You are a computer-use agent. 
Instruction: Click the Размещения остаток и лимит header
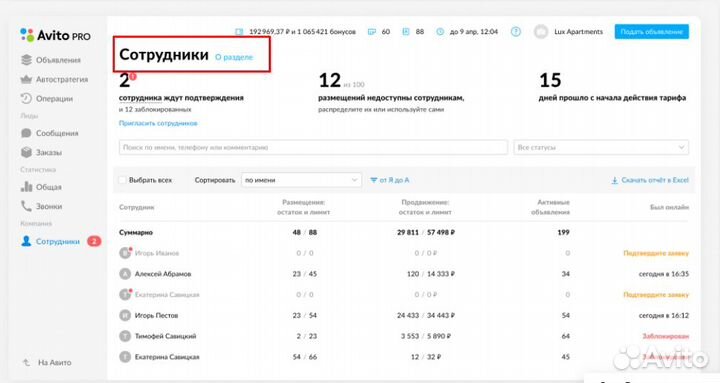coord(304,207)
